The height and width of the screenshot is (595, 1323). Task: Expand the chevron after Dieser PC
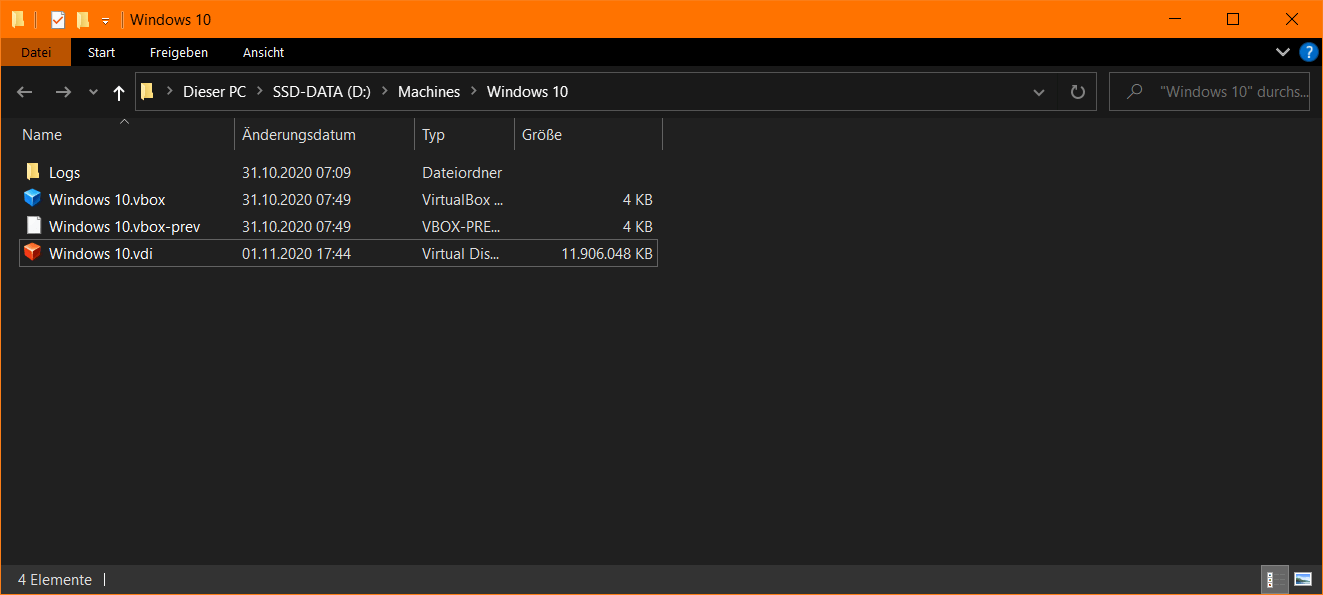[x=260, y=92]
